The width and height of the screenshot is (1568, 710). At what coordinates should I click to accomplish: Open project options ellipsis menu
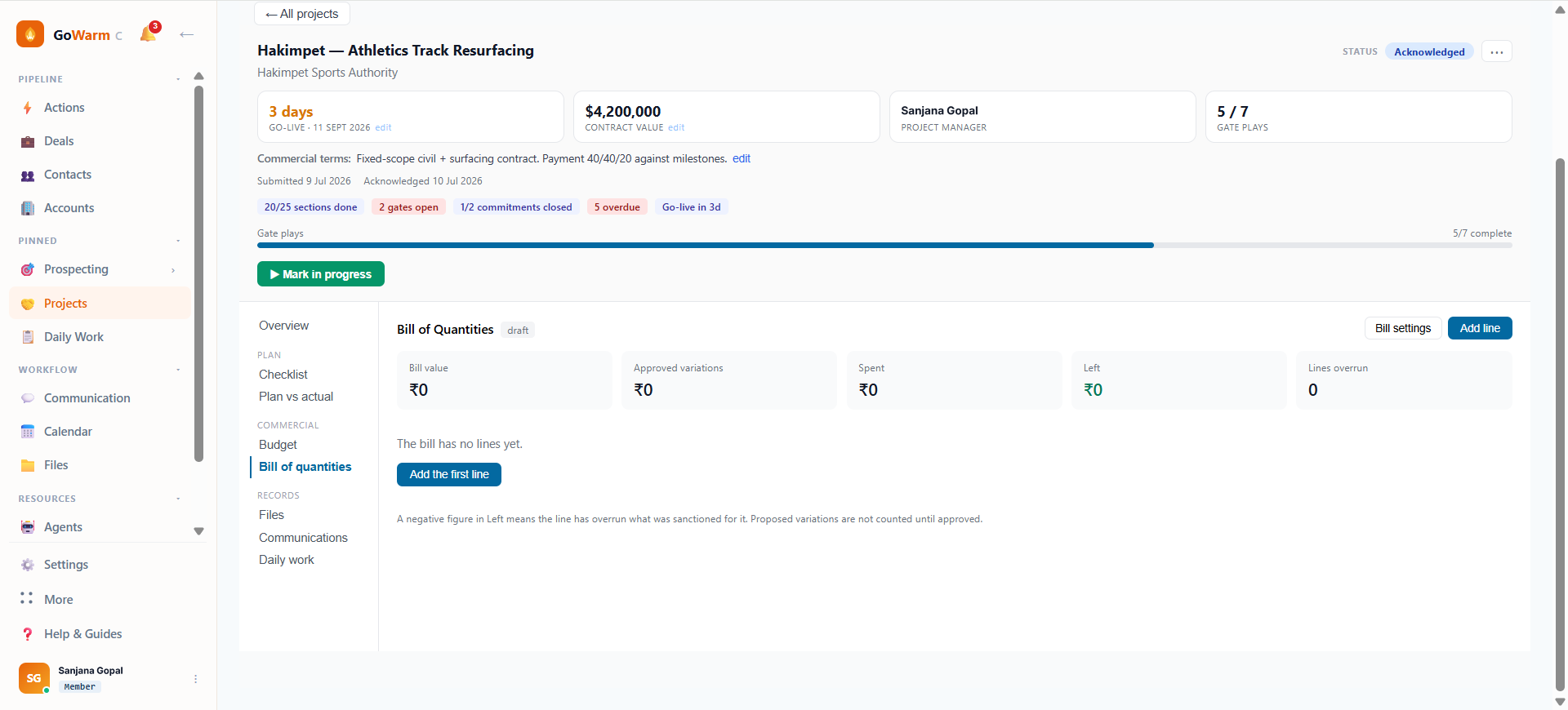[x=1496, y=51]
